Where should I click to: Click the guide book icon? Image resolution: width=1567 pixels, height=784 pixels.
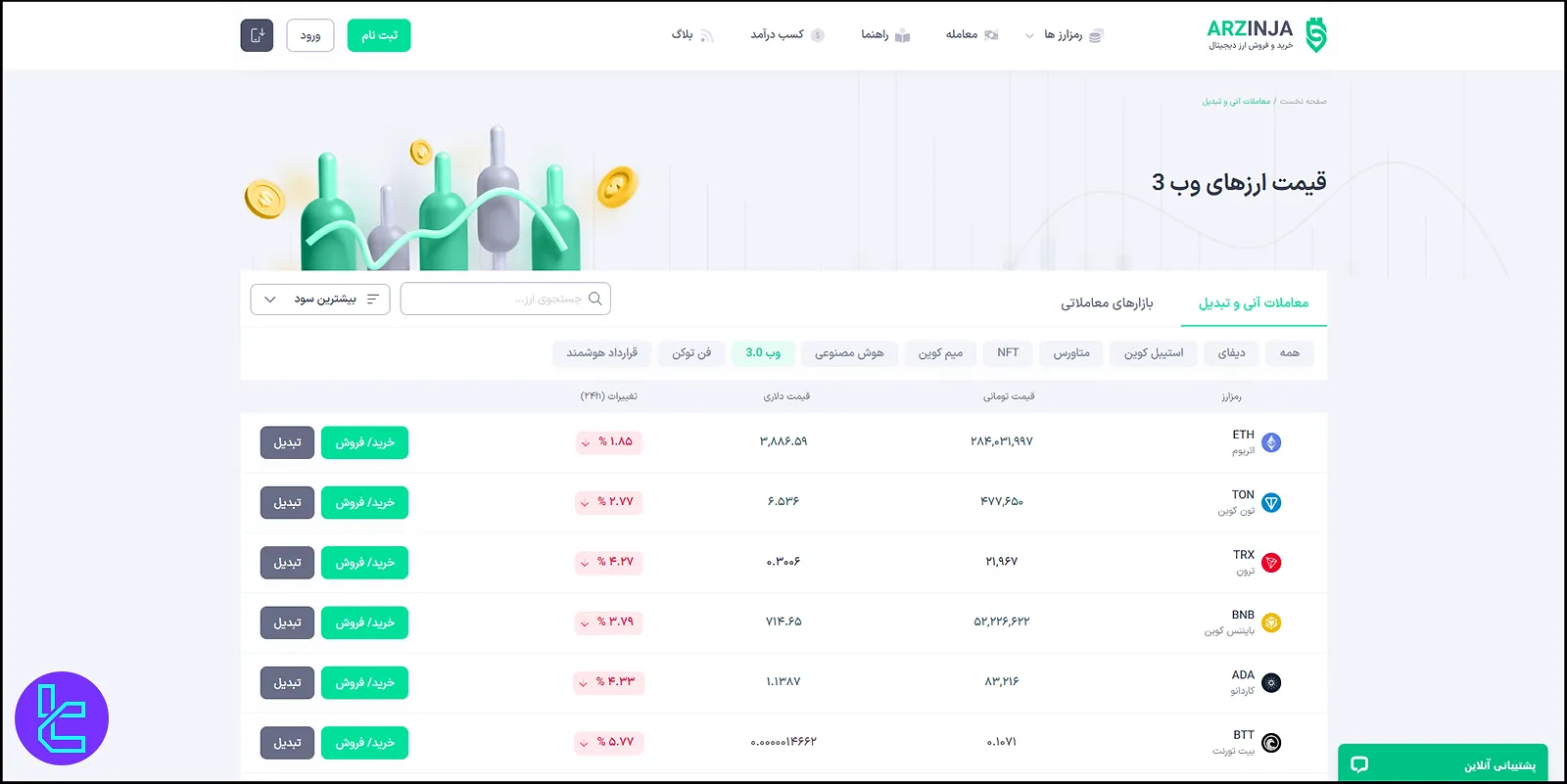point(903,35)
